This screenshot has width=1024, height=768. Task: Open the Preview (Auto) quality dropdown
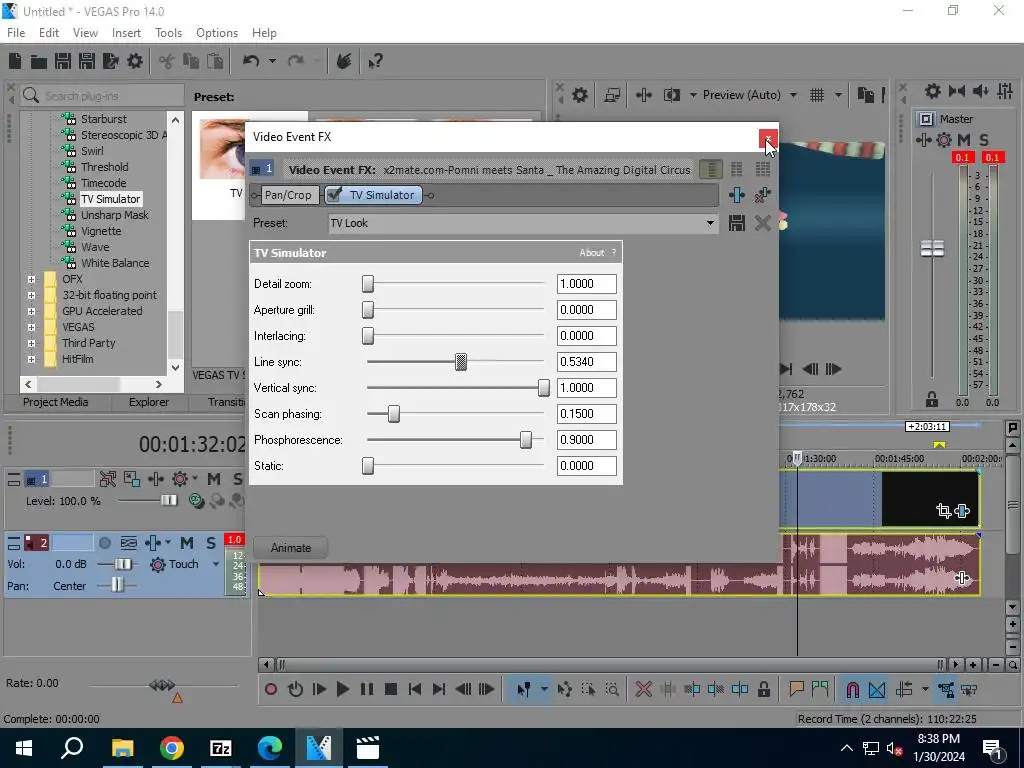pos(793,95)
